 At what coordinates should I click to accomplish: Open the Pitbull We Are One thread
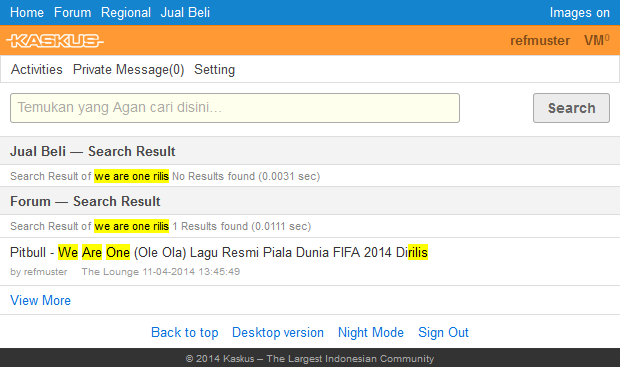tap(219, 252)
